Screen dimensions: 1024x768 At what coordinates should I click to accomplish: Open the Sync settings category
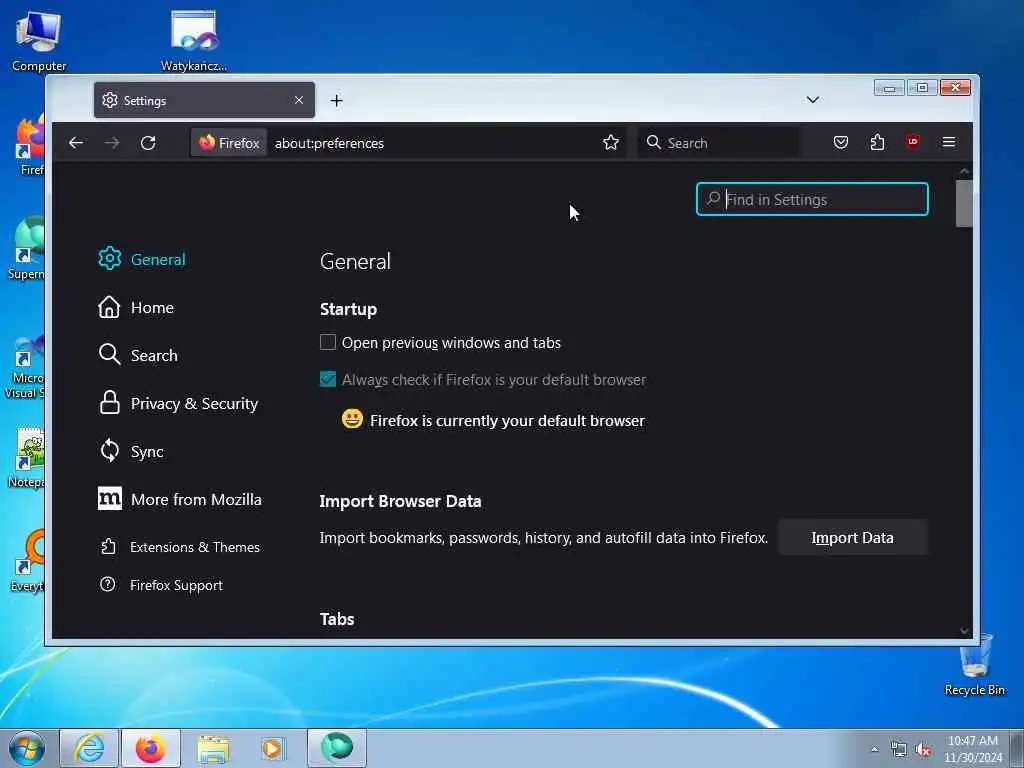(131, 451)
